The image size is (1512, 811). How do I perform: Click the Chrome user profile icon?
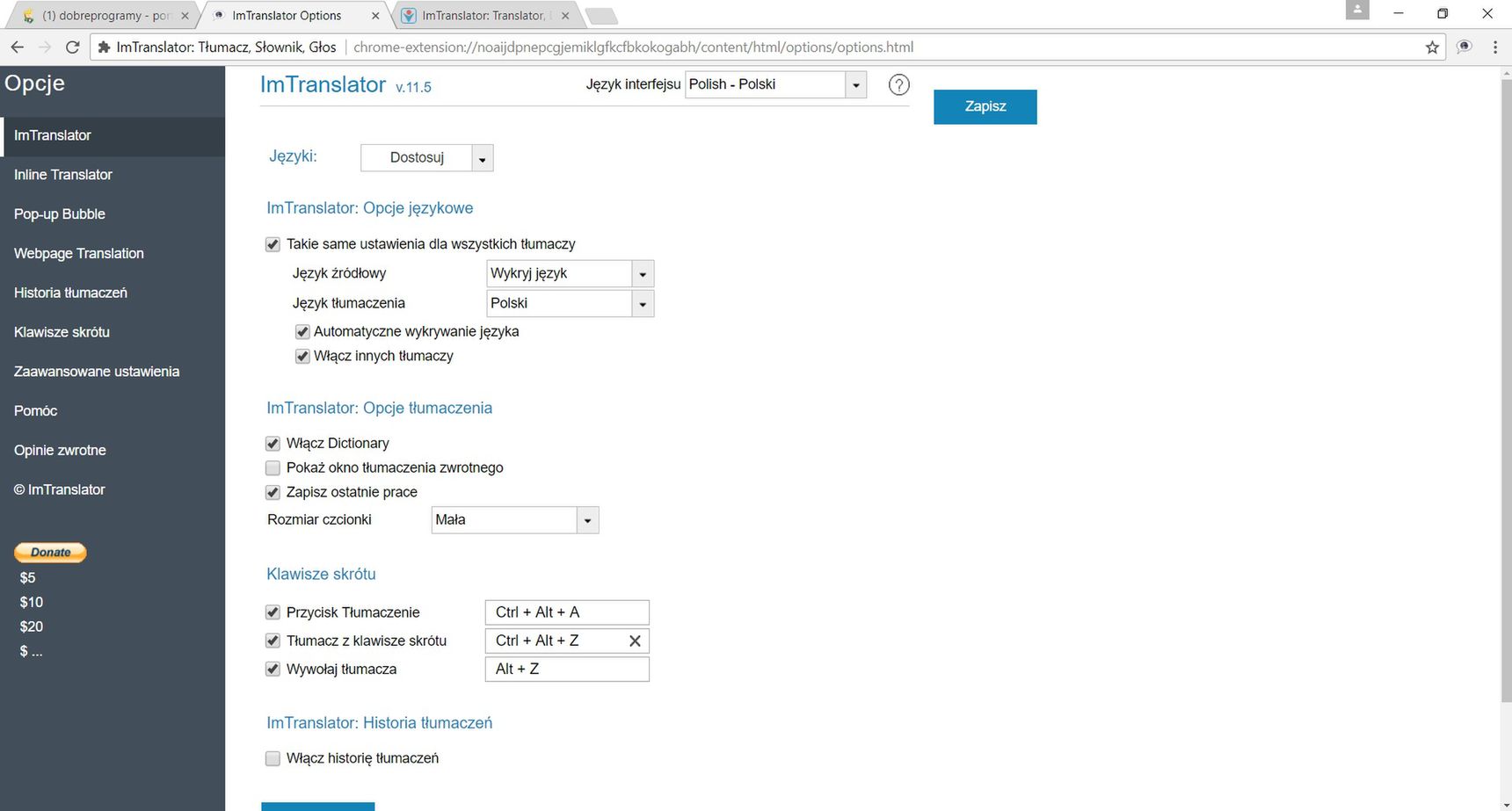(x=1357, y=11)
